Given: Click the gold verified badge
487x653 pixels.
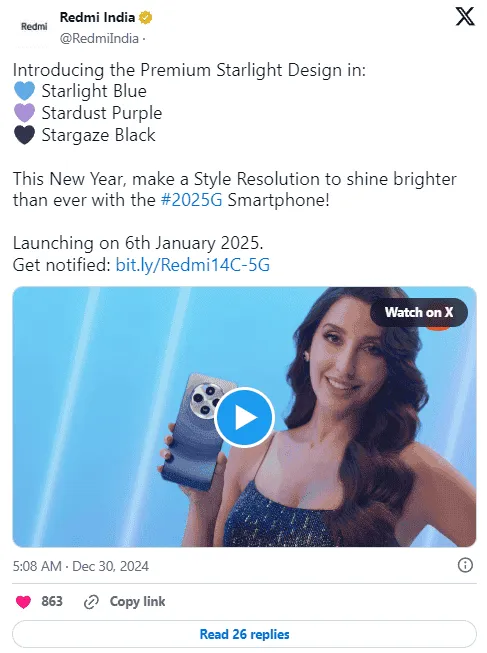Looking at the screenshot, I should pos(145,17).
